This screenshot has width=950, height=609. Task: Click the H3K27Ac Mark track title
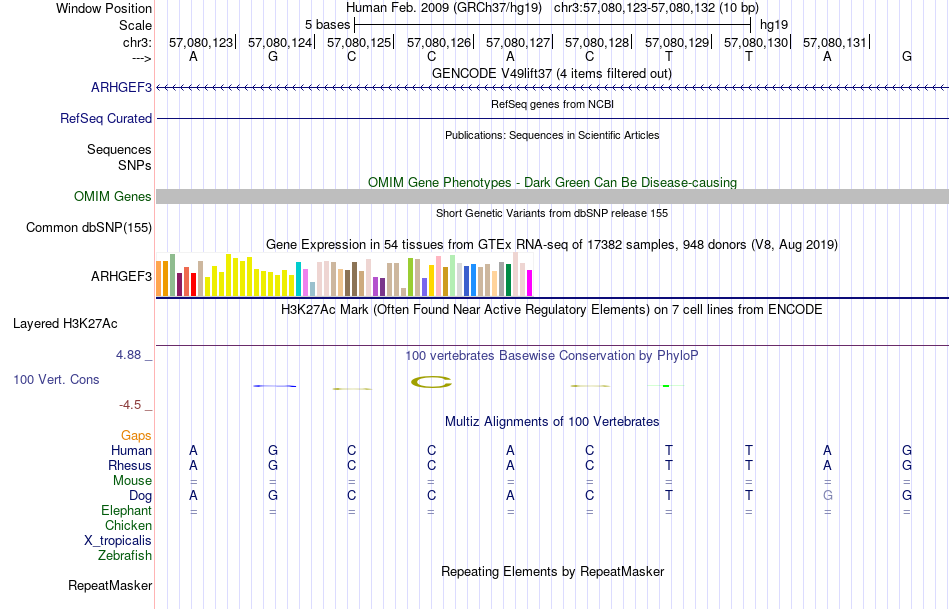click(552, 310)
